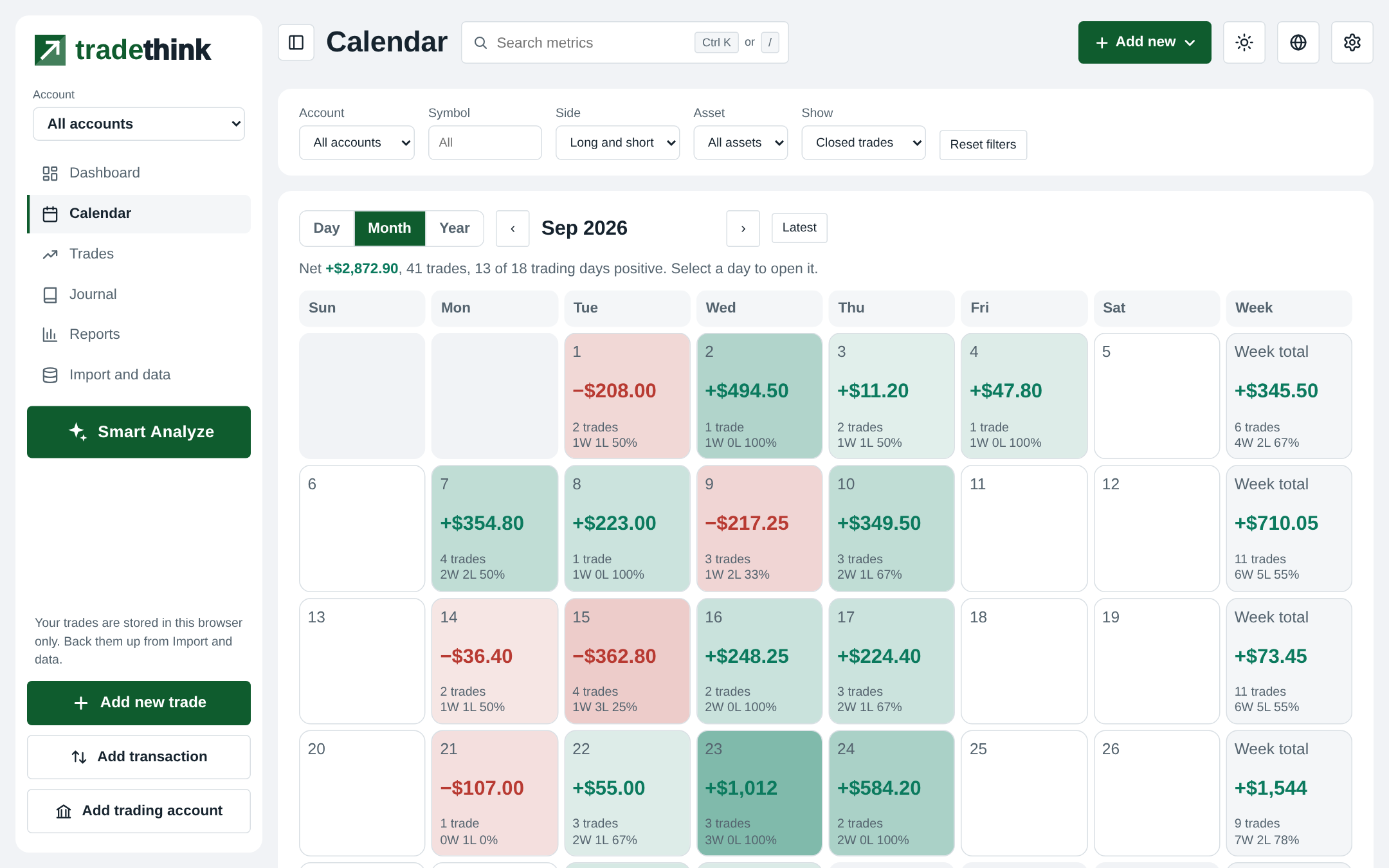Open day 21 with −$107.00
This screenshot has height=868, width=1389.
pos(495,793)
